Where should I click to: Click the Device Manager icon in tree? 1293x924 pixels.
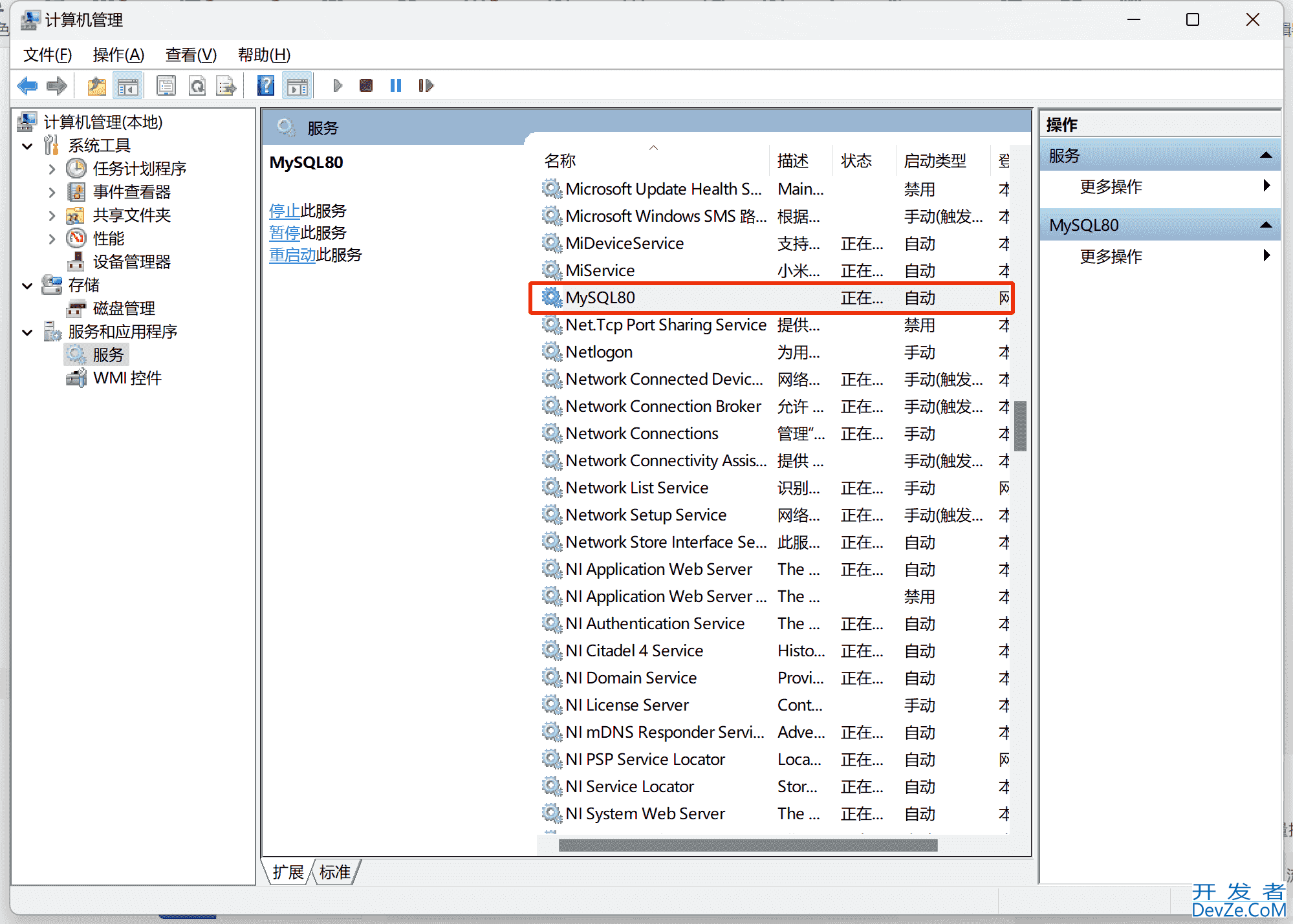point(76,262)
